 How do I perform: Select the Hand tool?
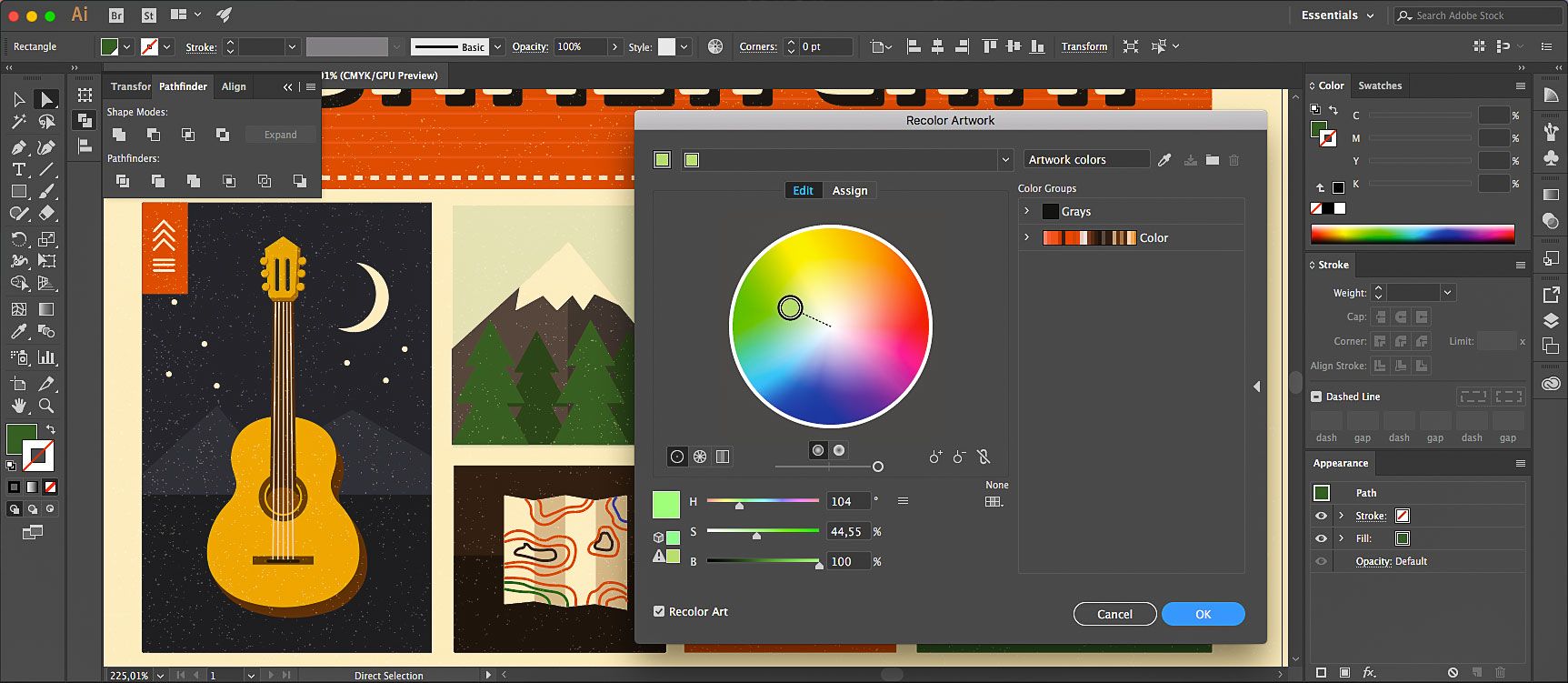click(x=18, y=406)
